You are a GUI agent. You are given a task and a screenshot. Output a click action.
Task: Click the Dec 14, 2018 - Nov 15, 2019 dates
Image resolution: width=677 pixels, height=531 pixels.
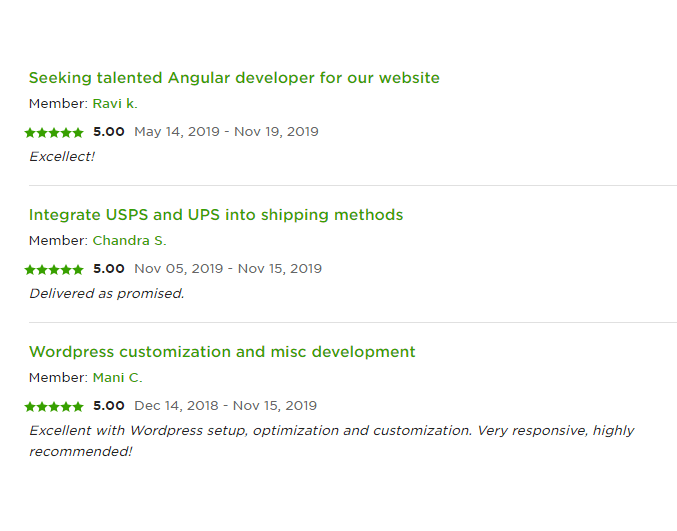(x=225, y=406)
